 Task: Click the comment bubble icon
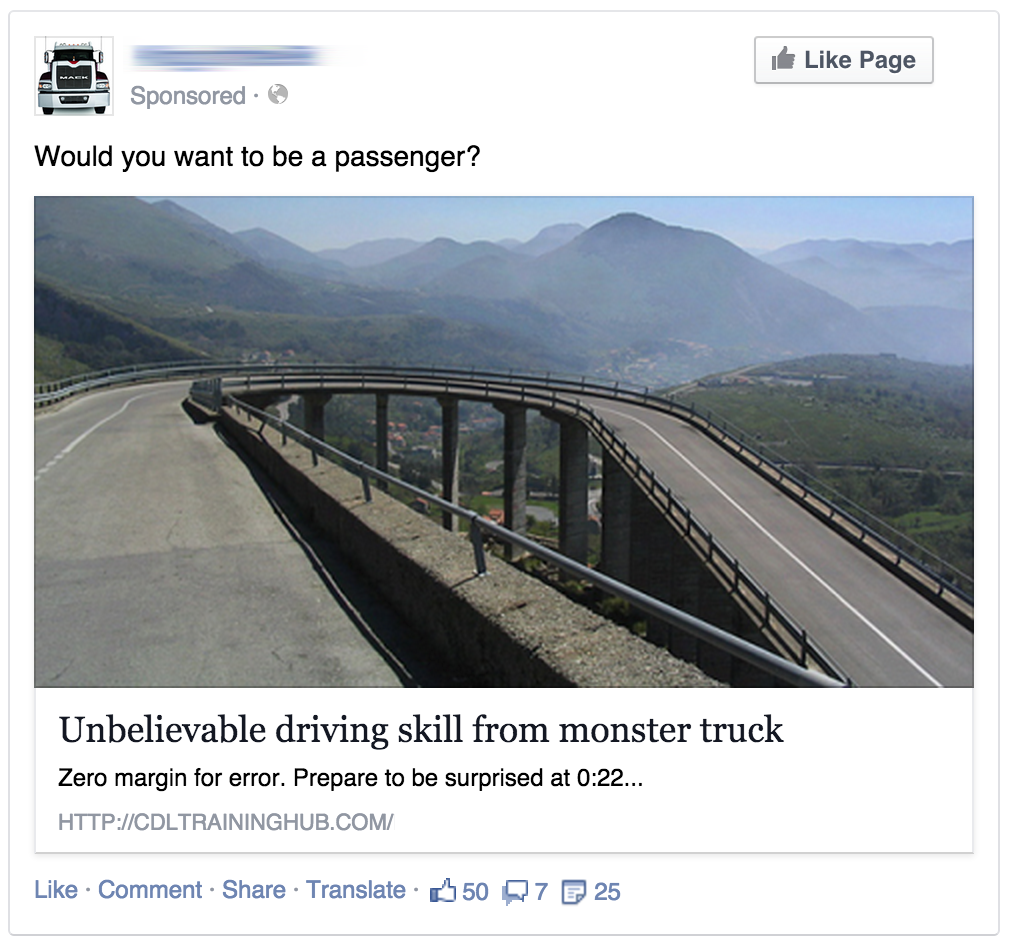click(516, 892)
